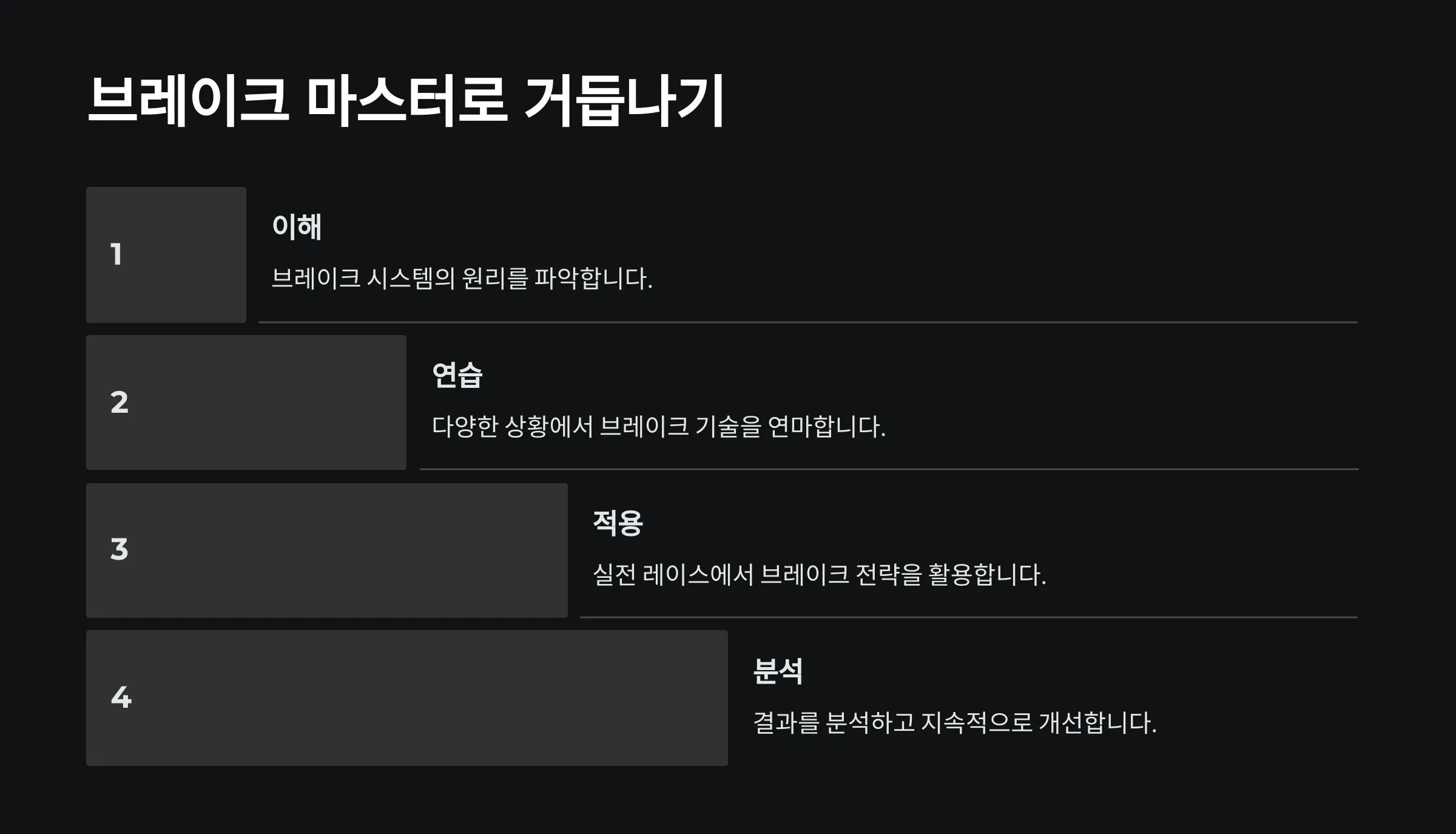
Task: Select the text 실전 레이스에서 브레이크 전략을 활용합니다
Action: click(x=820, y=575)
